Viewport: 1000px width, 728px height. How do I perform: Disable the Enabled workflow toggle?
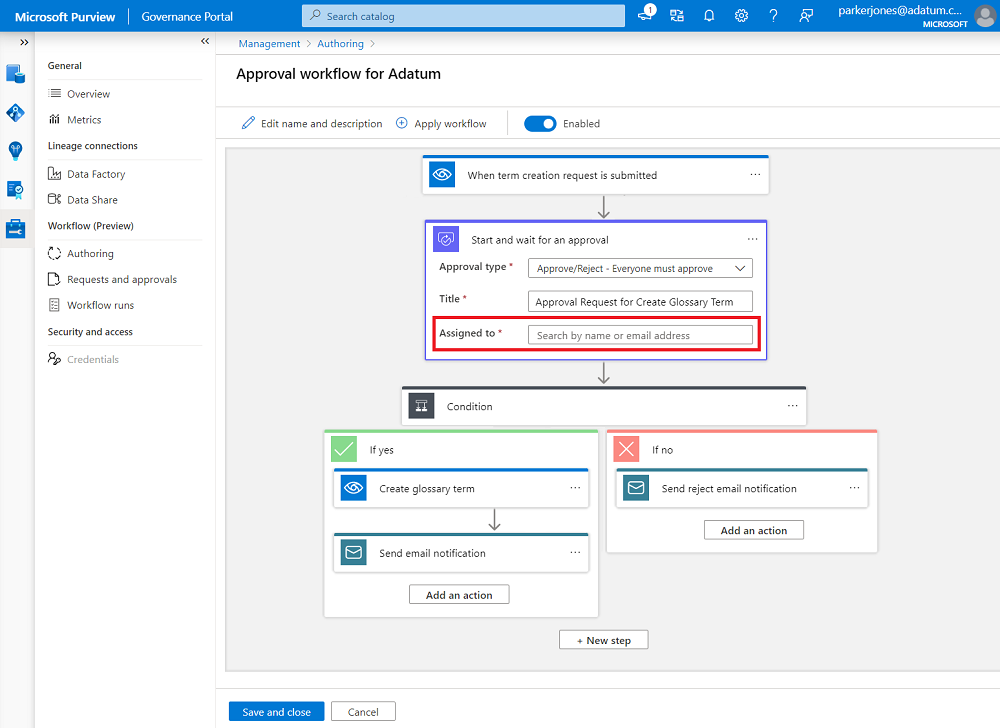540,123
